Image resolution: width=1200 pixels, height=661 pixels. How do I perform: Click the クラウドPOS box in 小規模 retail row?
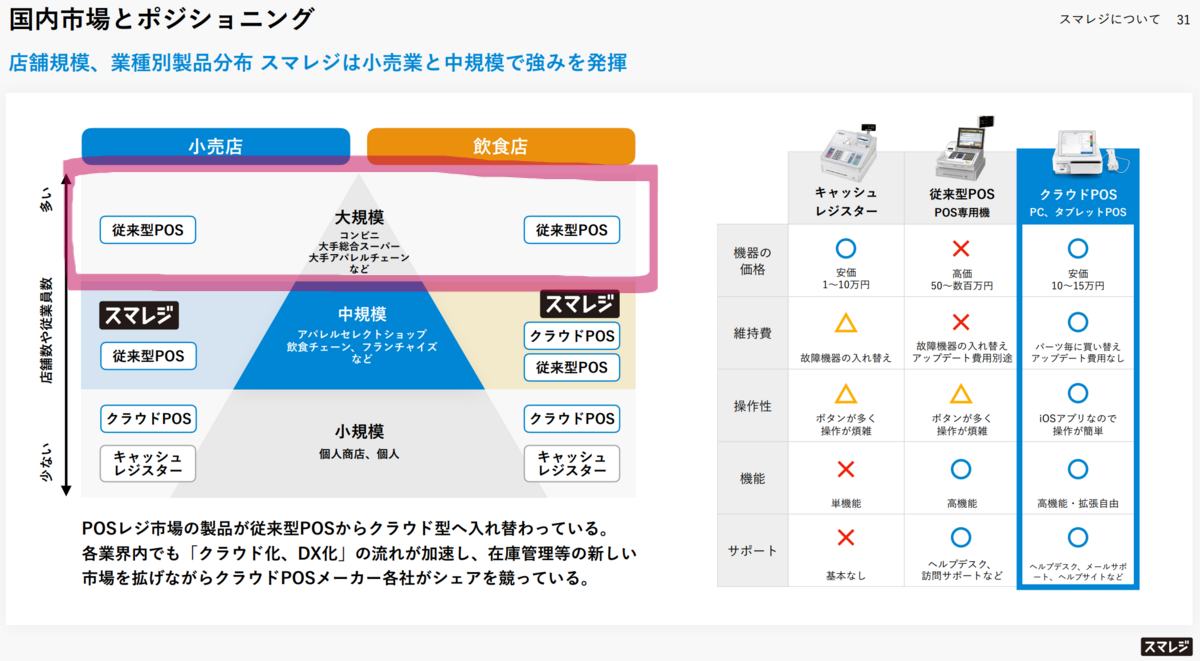point(148,418)
